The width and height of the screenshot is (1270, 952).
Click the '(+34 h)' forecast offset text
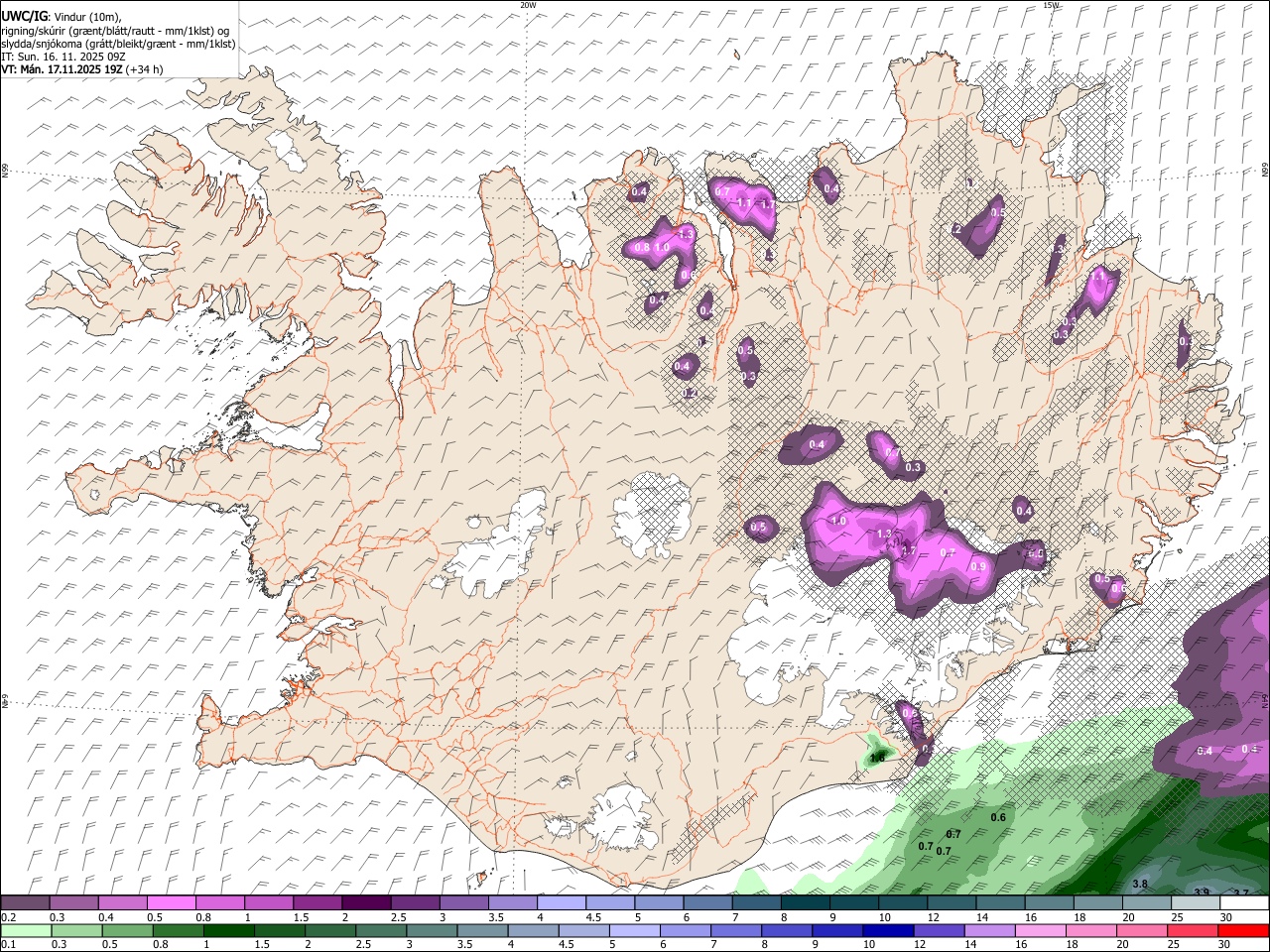(145, 69)
